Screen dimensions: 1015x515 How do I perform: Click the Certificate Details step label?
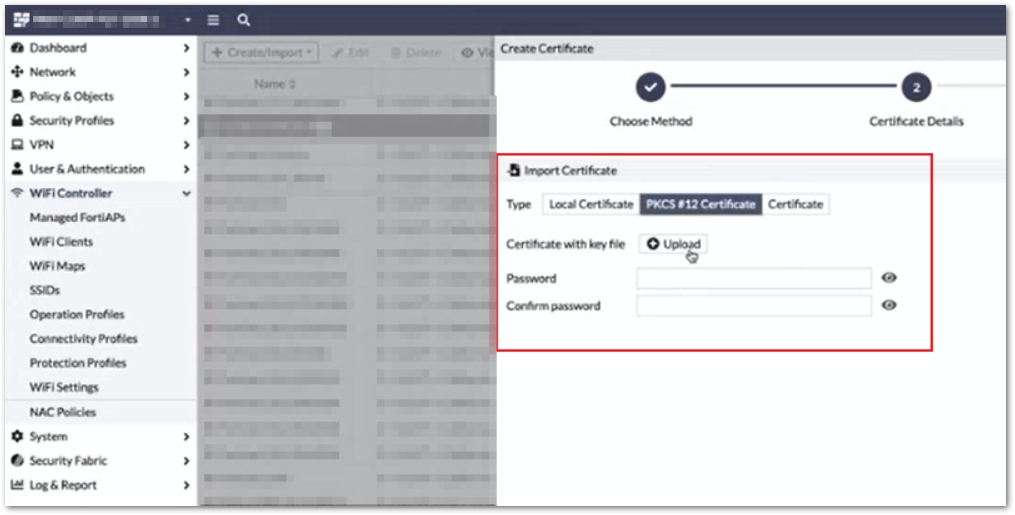tap(916, 122)
